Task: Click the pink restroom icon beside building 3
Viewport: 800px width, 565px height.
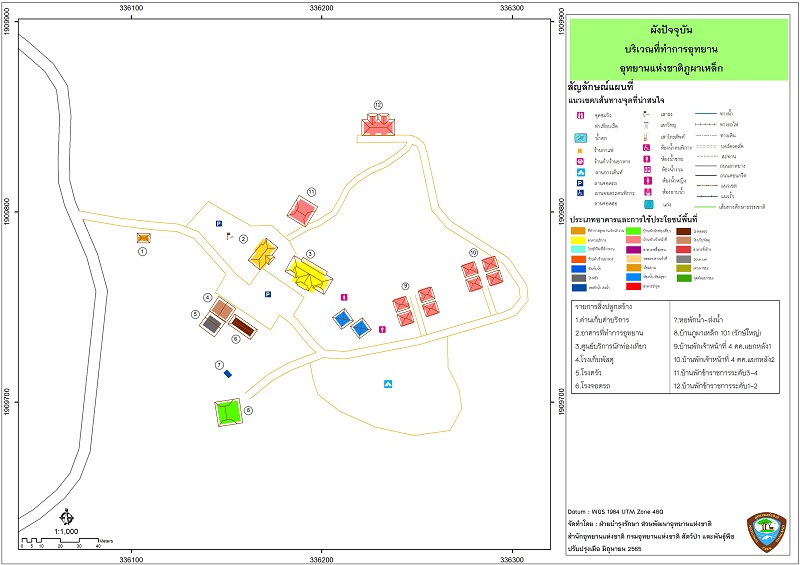Action: tap(344, 297)
